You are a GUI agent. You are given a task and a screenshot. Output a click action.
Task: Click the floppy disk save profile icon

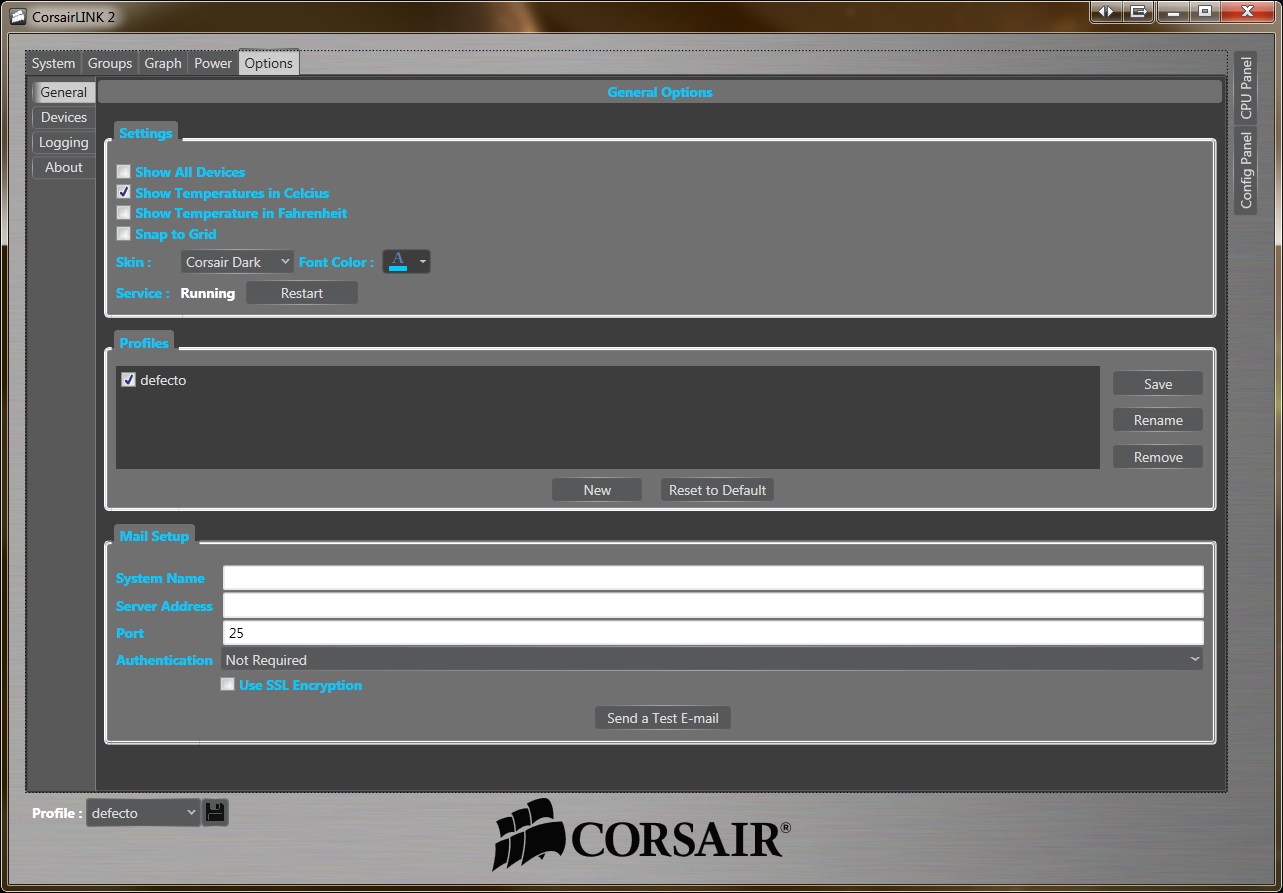pyautogui.click(x=215, y=812)
